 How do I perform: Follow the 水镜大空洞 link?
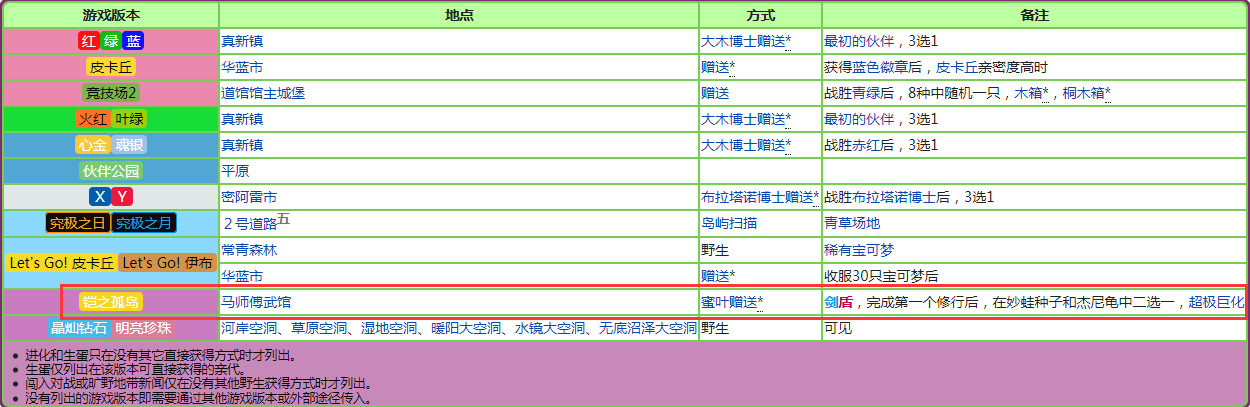point(550,327)
